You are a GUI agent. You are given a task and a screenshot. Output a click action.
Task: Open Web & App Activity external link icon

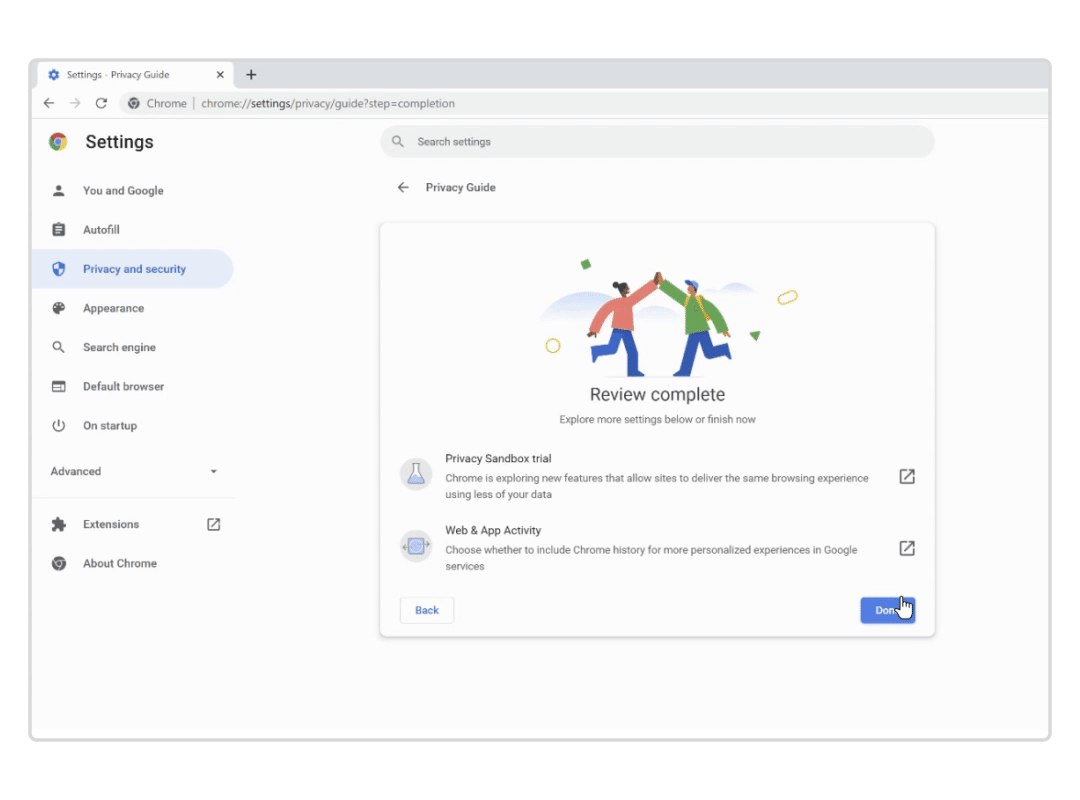[907, 548]
